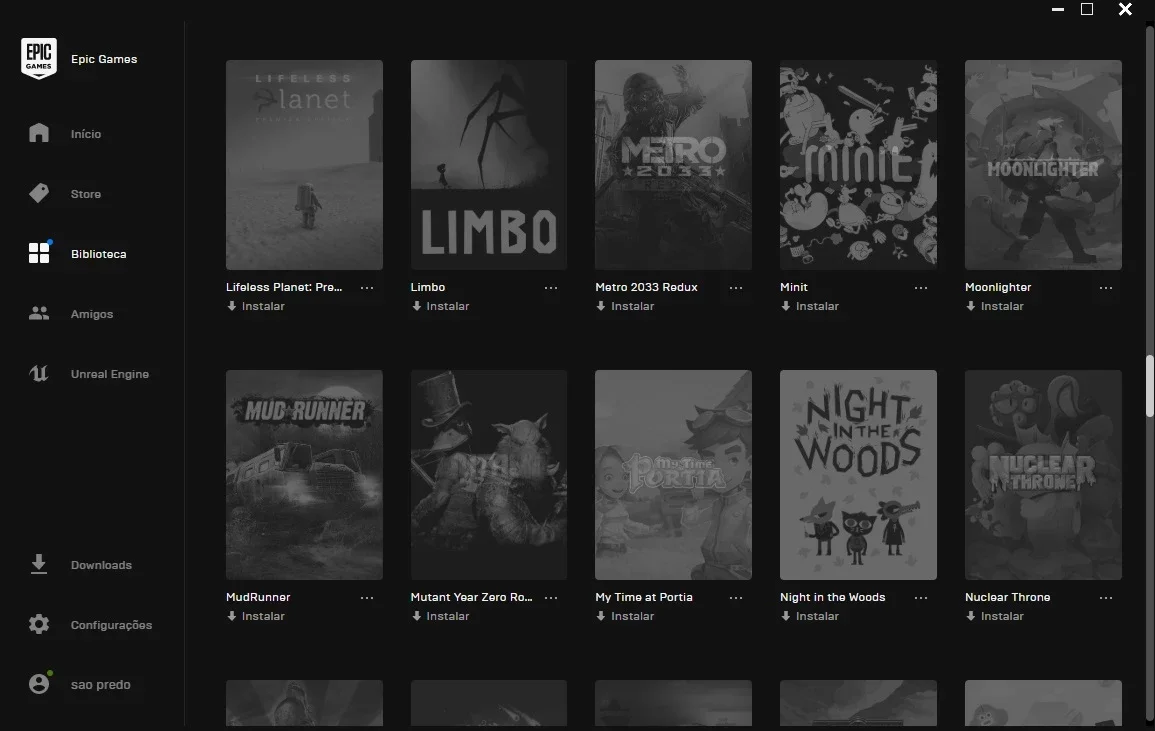Select the Biblioteca grid icon
Screen dimensions: 1155x731
click(38, 253)
